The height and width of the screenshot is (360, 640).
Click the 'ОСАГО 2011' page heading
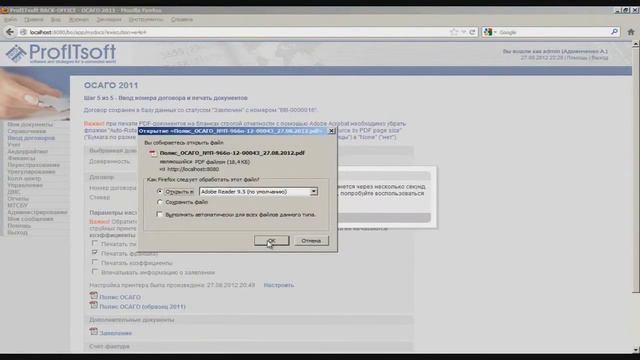tap(111, 85)
